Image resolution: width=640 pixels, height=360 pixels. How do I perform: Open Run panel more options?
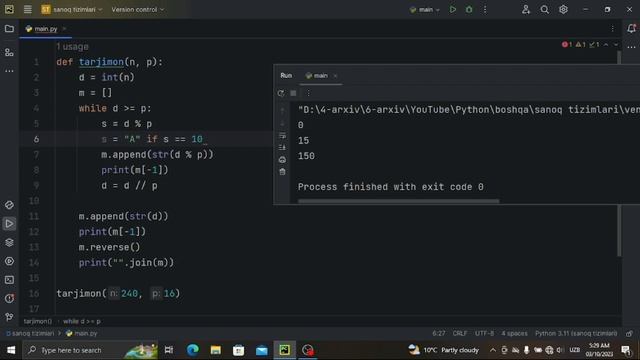(x=309, y=93)
